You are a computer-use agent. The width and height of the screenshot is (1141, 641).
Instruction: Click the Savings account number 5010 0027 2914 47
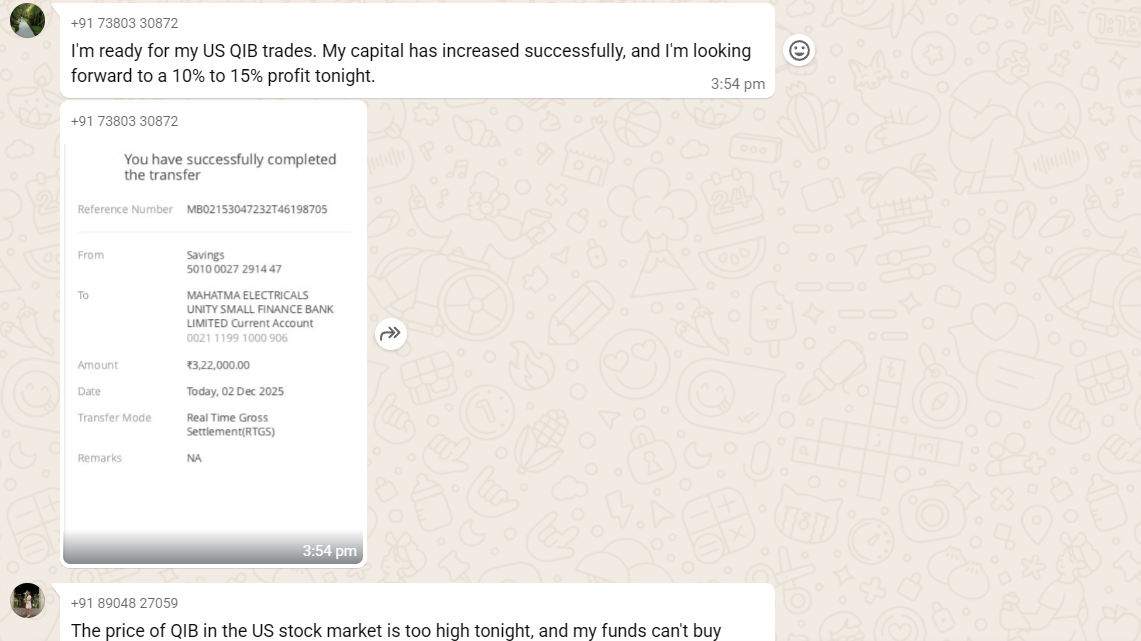[x=234, y=269]
